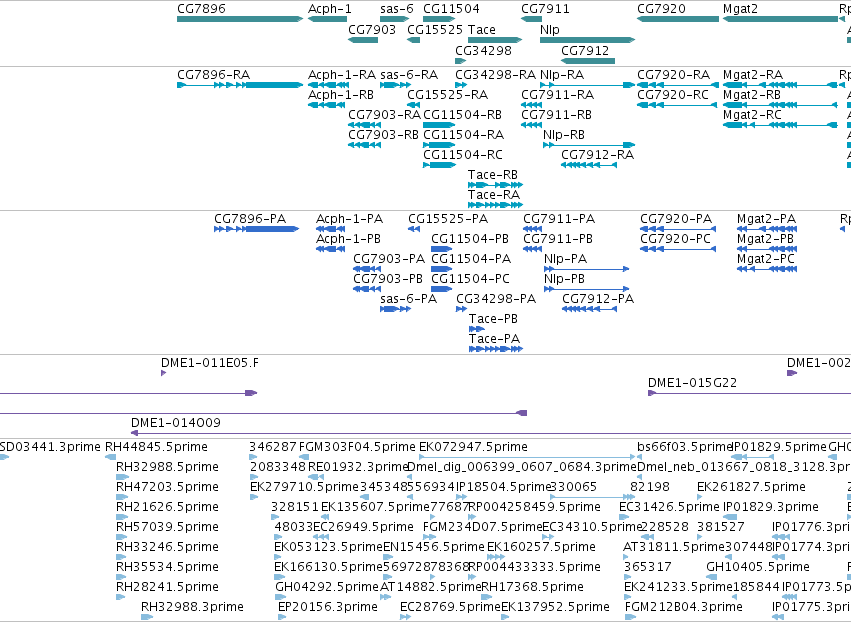Select the sas-6 gene feature

[x=394, y=19]
